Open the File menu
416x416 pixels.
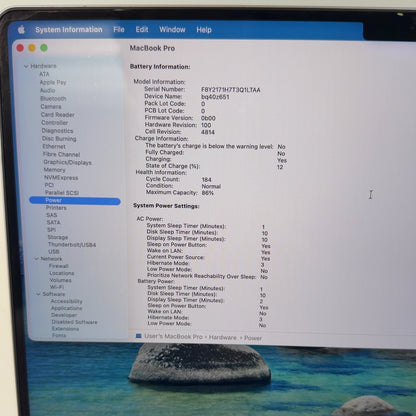(119, 30)
